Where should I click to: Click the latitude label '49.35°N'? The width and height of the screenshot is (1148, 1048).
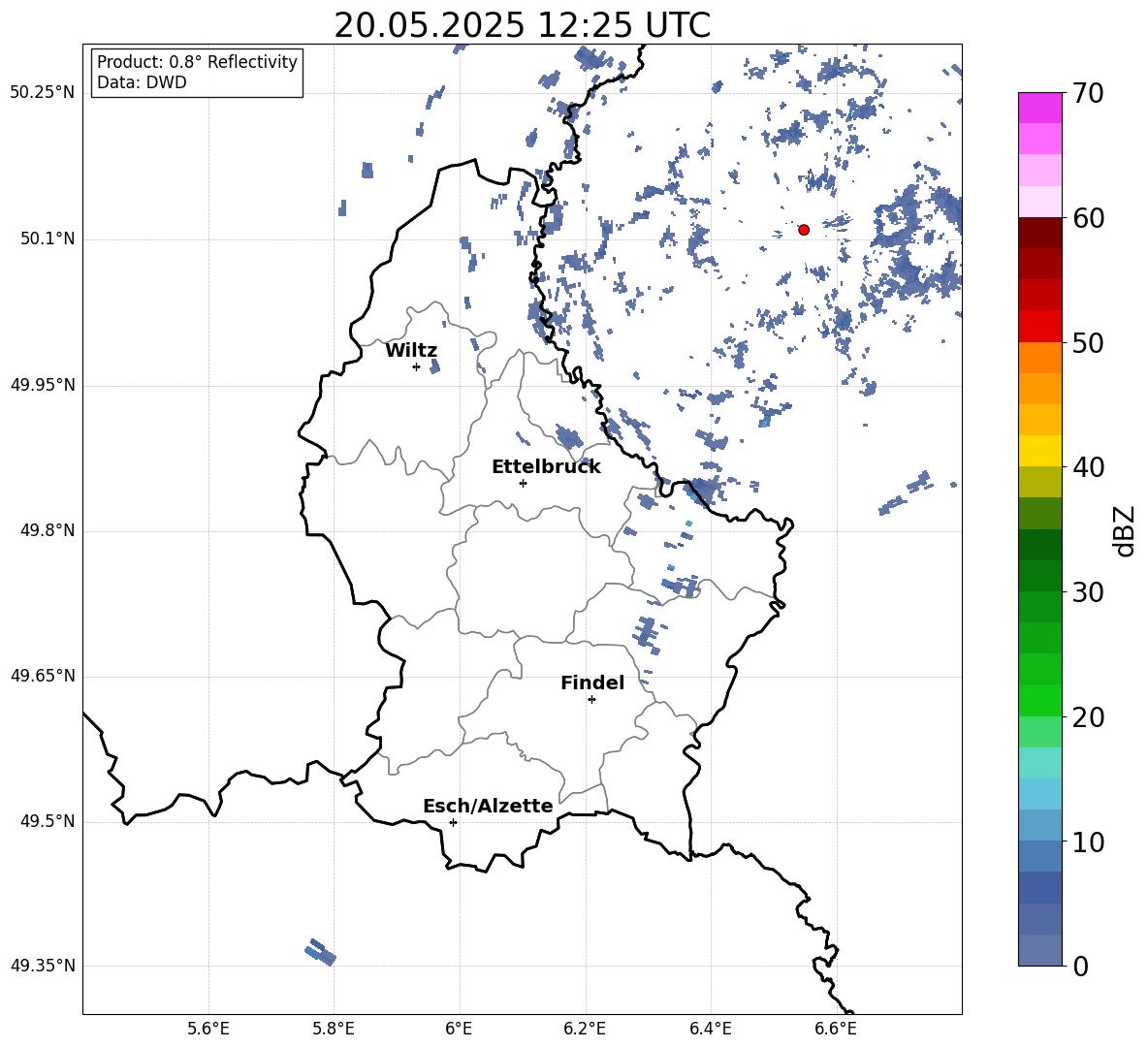(x=43, y=966)
